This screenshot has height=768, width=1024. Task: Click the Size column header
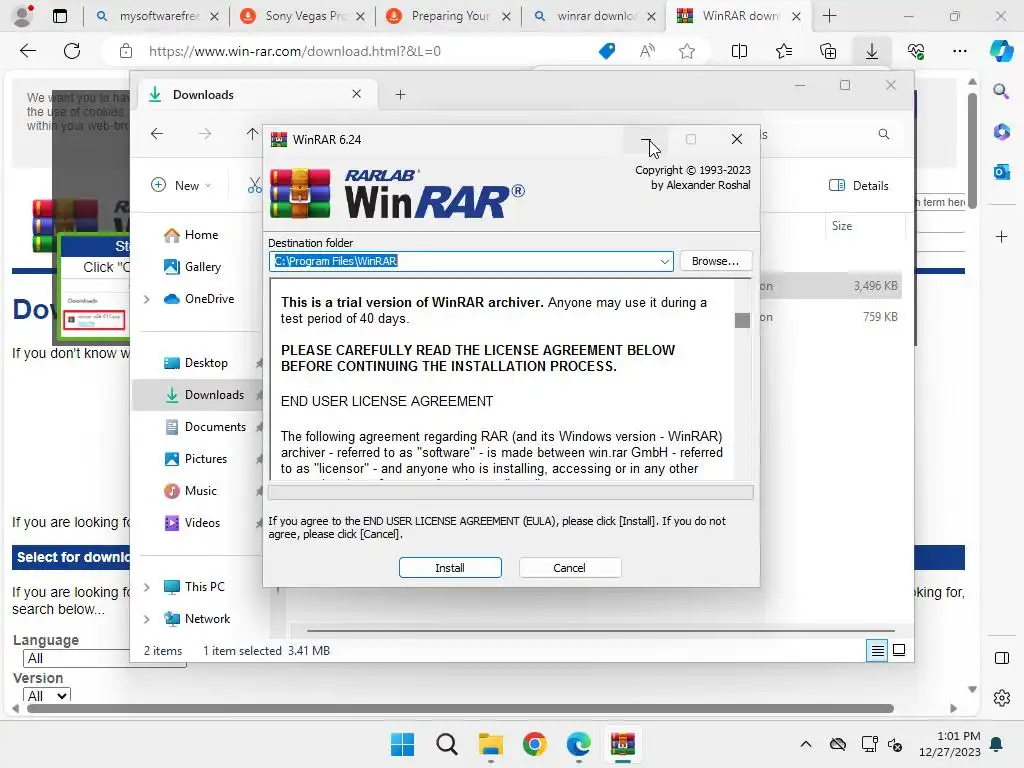(x=842, y=226)
